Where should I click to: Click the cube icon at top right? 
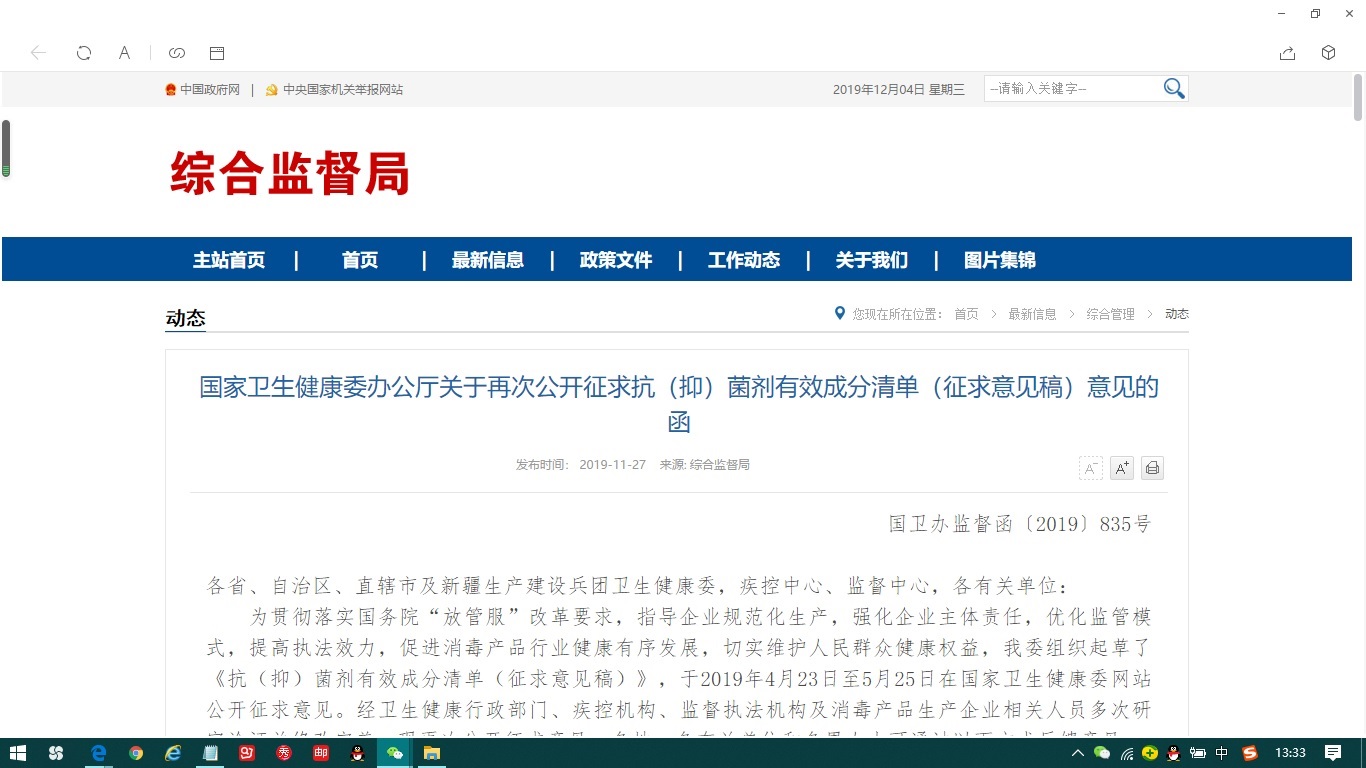point(1328,53)
